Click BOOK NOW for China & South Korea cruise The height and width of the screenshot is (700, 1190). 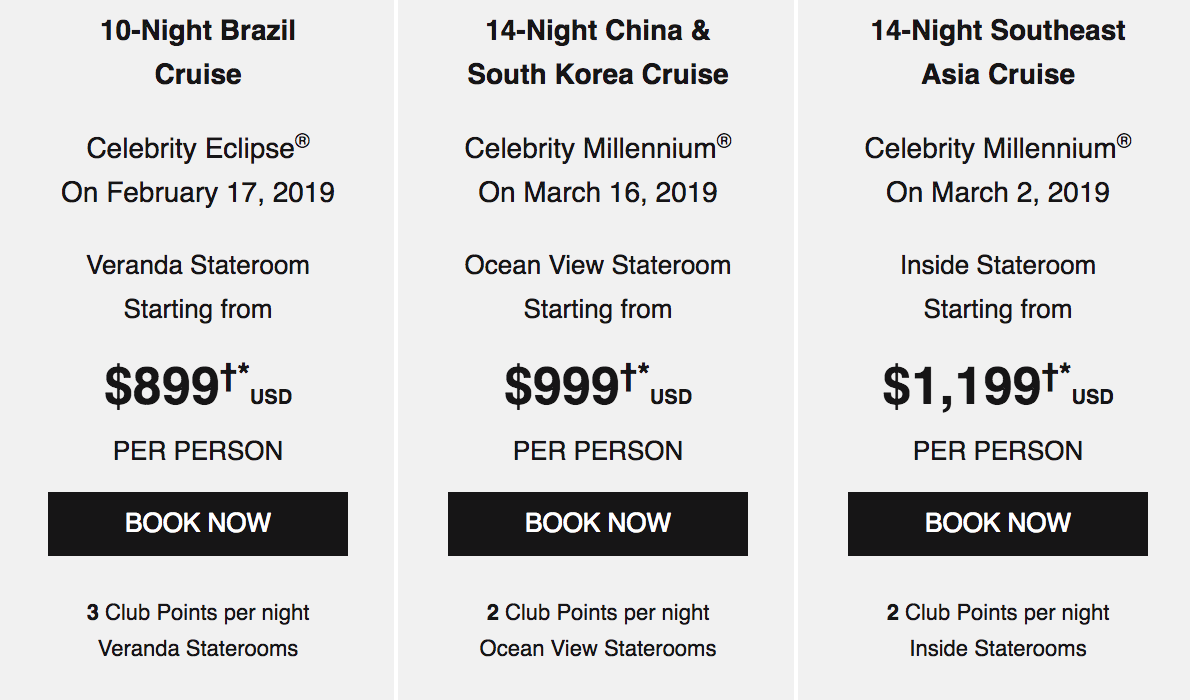pos(597,523)
